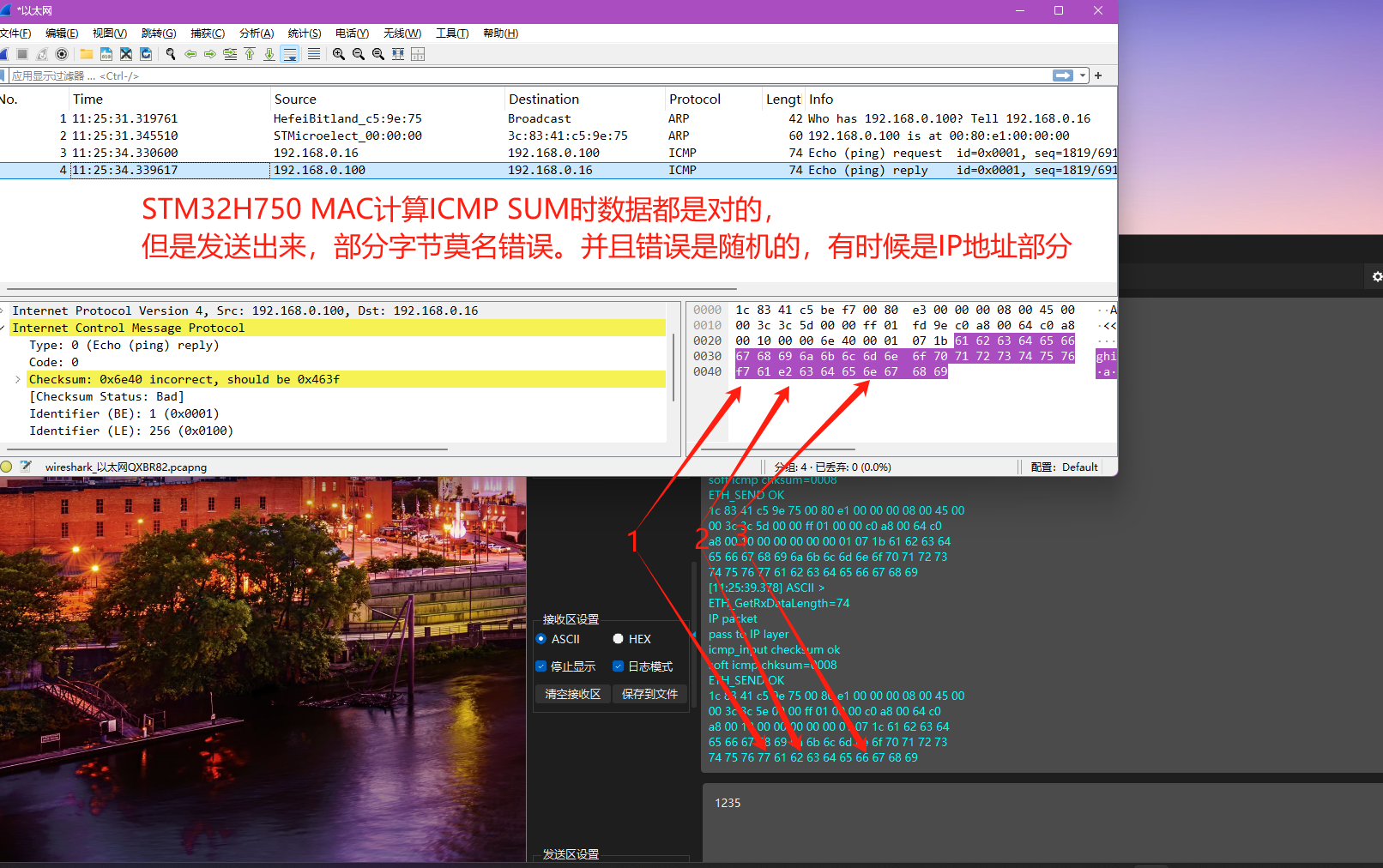Screen dimensions: 1383x868
Task: Open the 分析(A) menu
Action: (257, 33)
